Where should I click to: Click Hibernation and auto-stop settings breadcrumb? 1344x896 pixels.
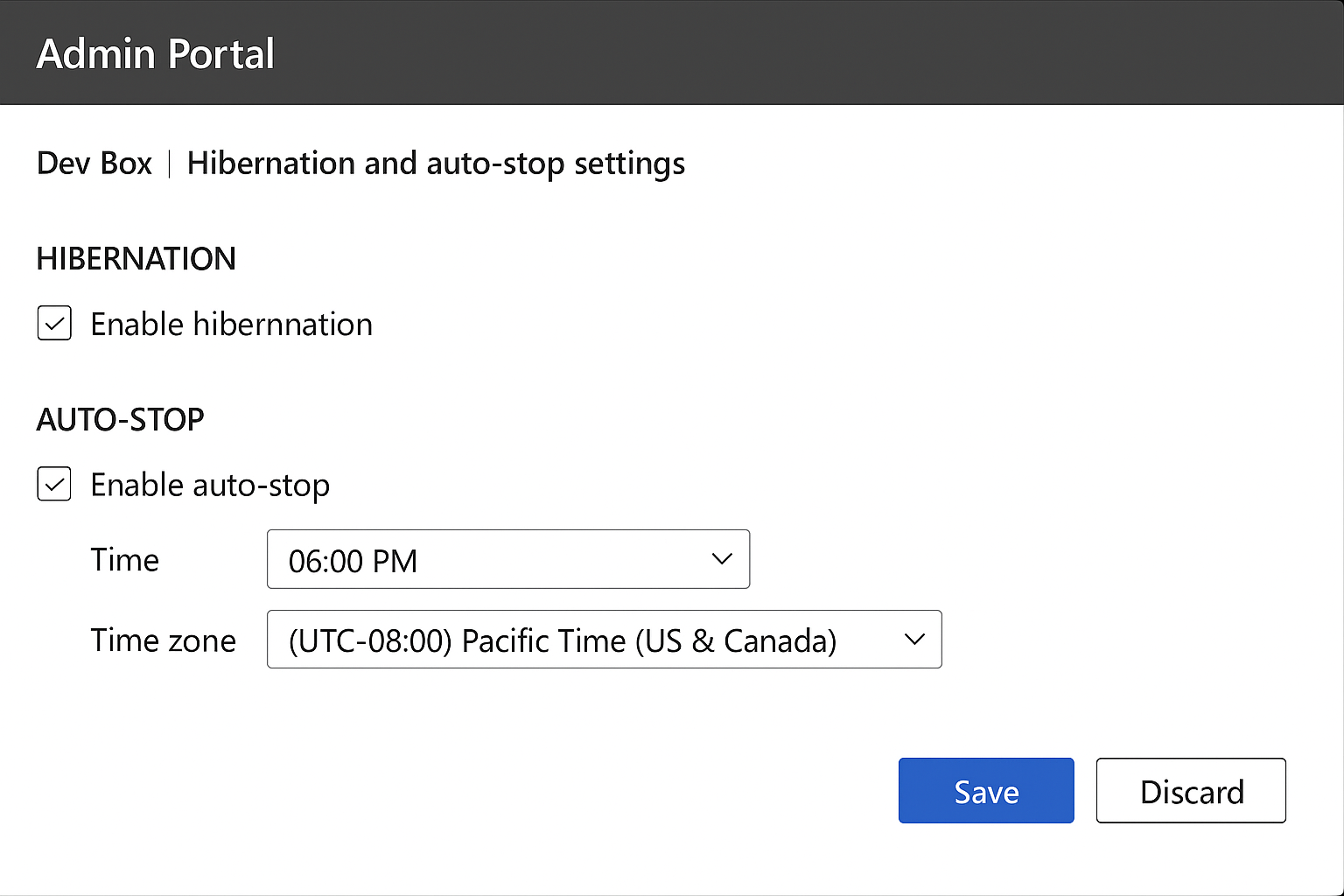pos(436,163)
